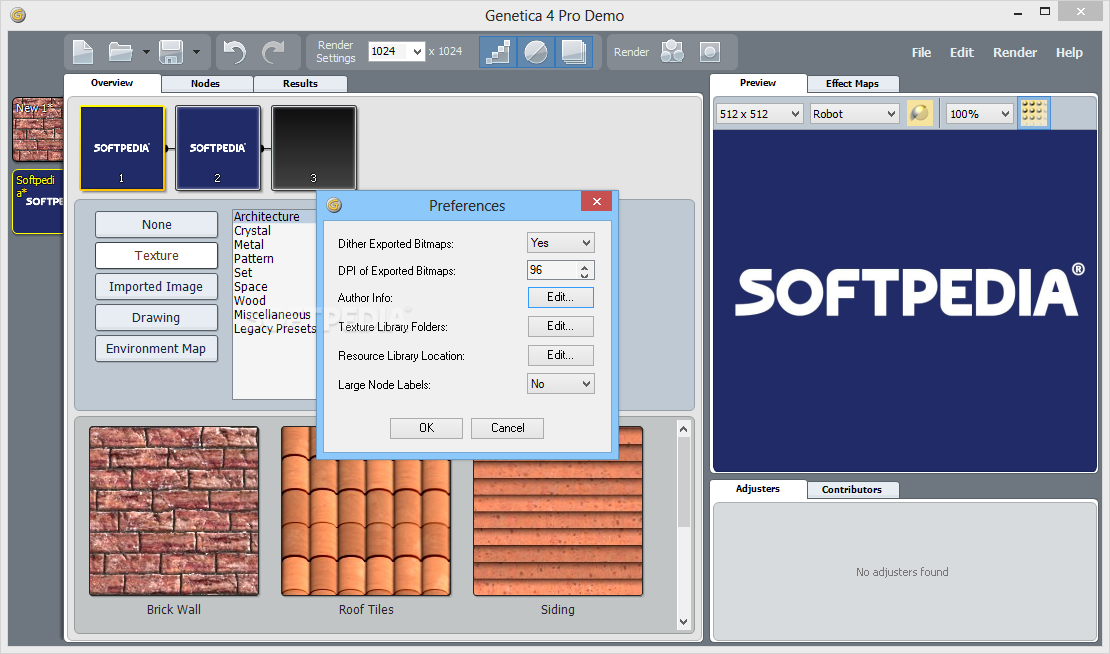Open the Large Node Labels dropdown
Screen dimensions: 1110x654
pos(561,384)
